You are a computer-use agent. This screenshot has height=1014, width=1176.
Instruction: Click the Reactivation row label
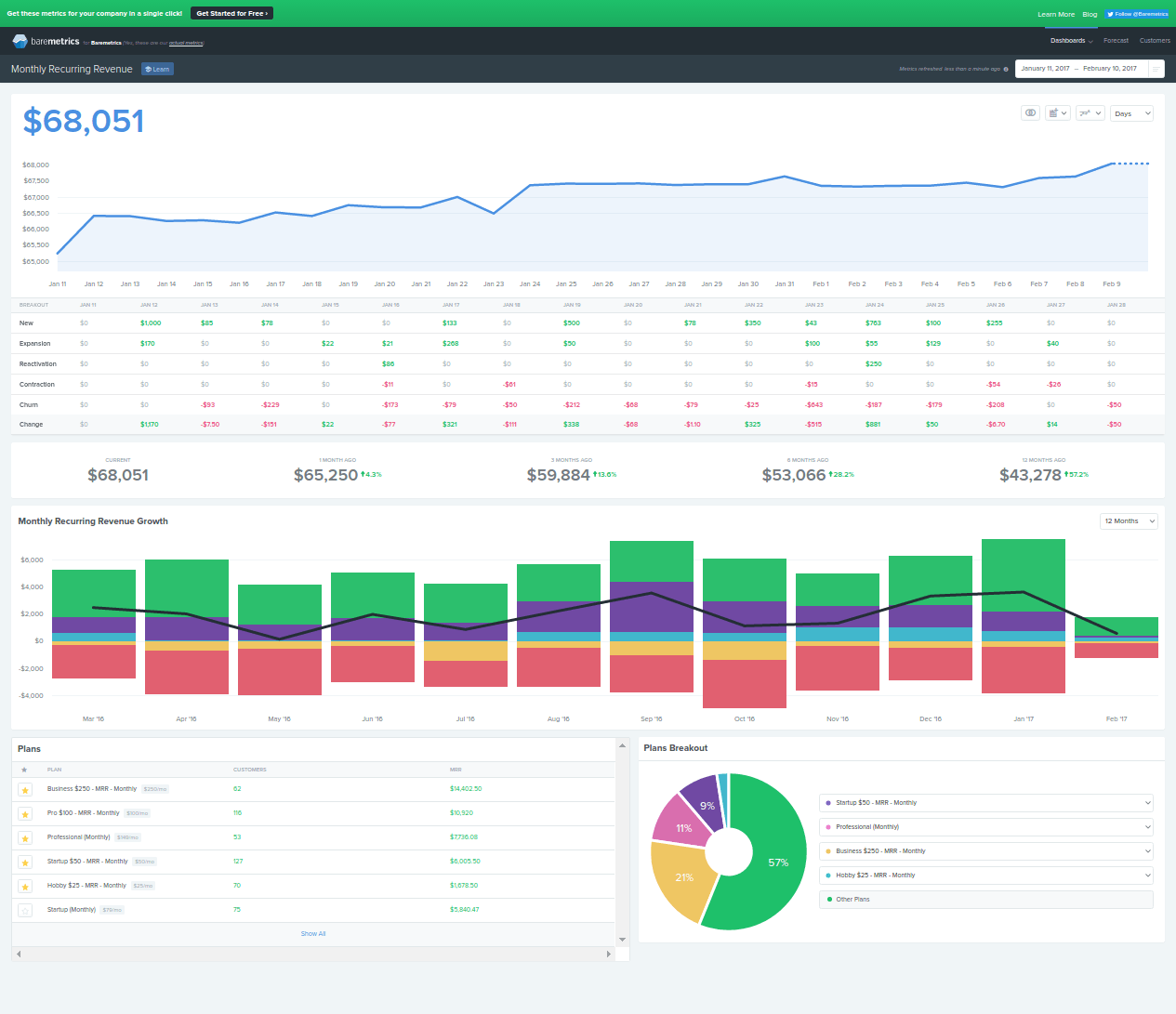[38, 364]
